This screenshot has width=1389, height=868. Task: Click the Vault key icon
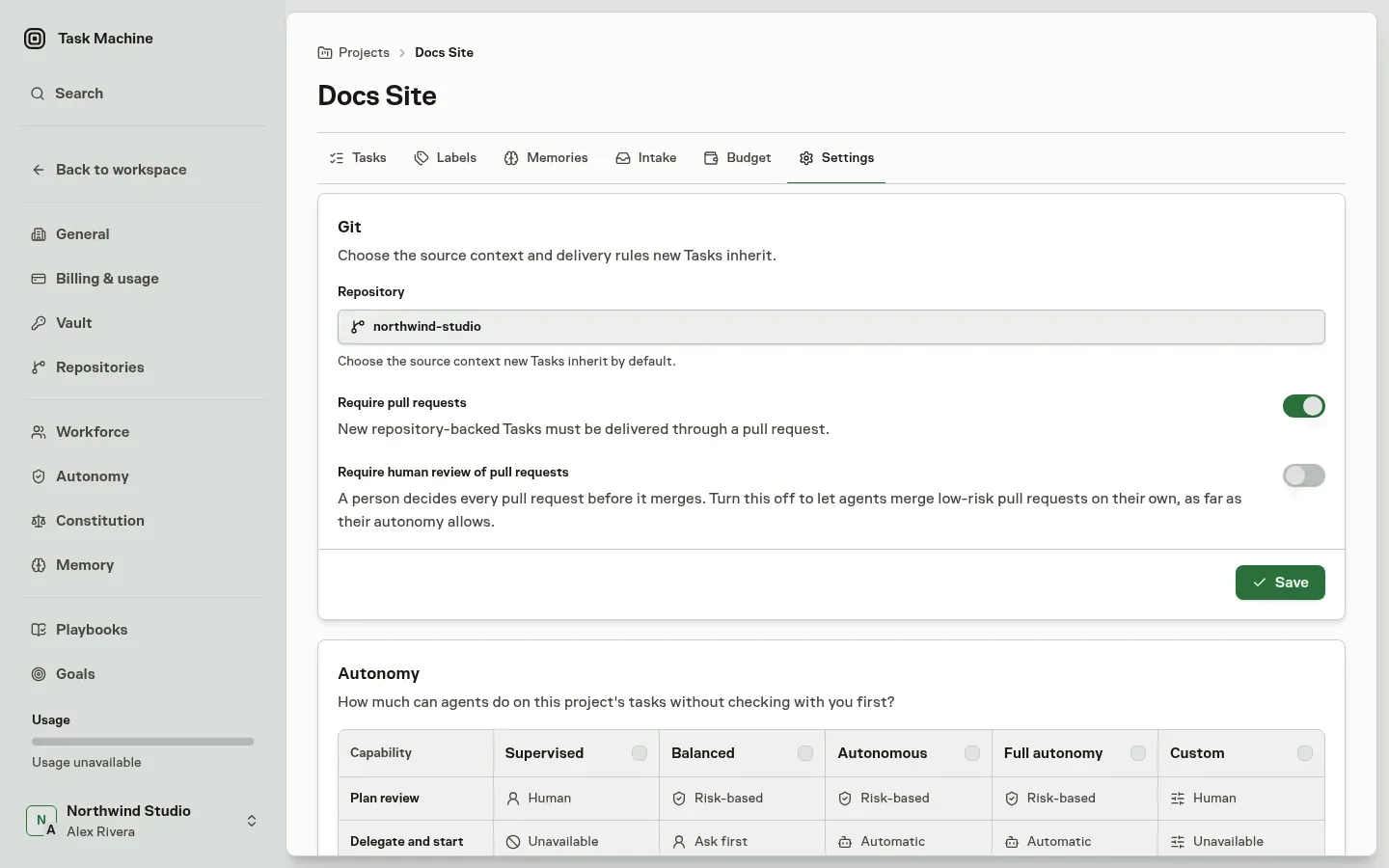(39, 323)
